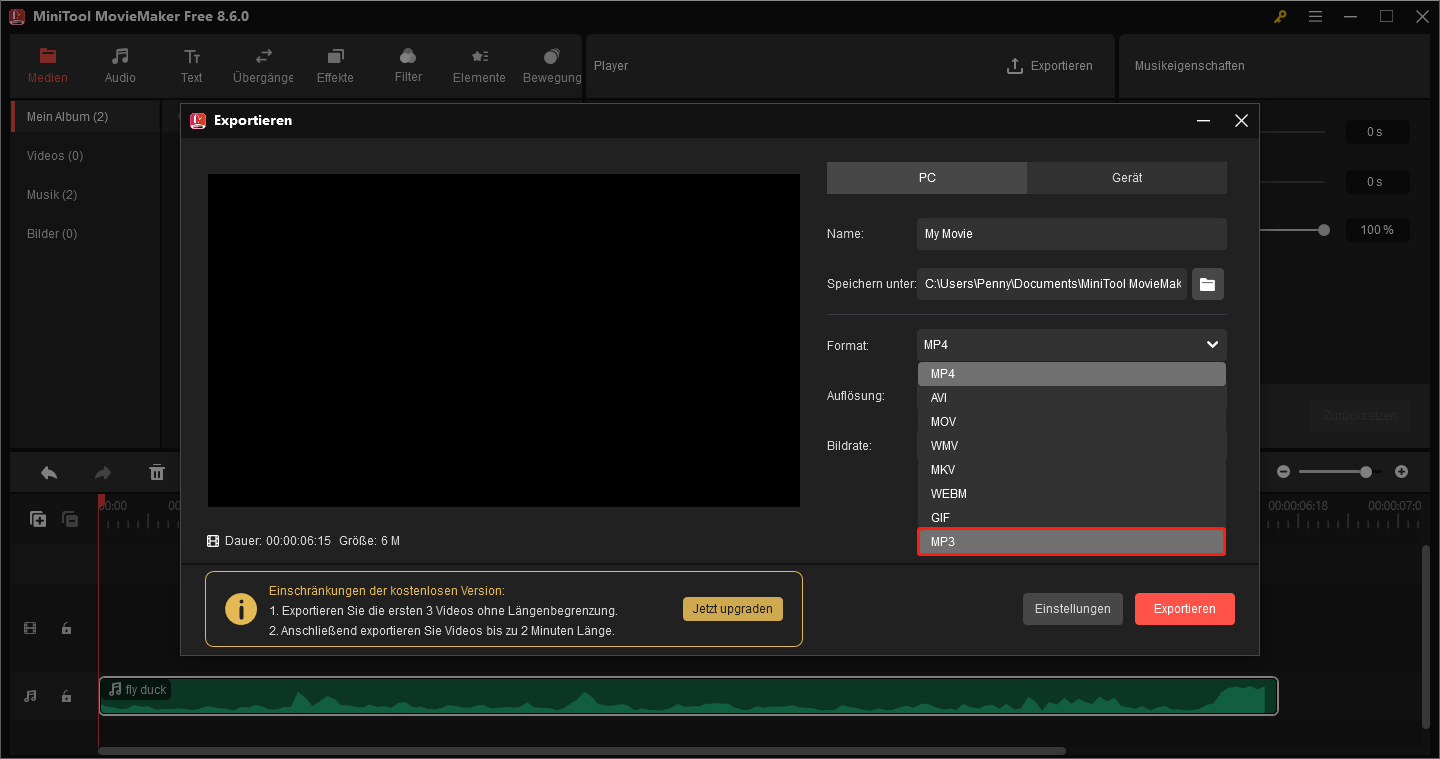Switch to the Gerät export tab

(1127, 178)
